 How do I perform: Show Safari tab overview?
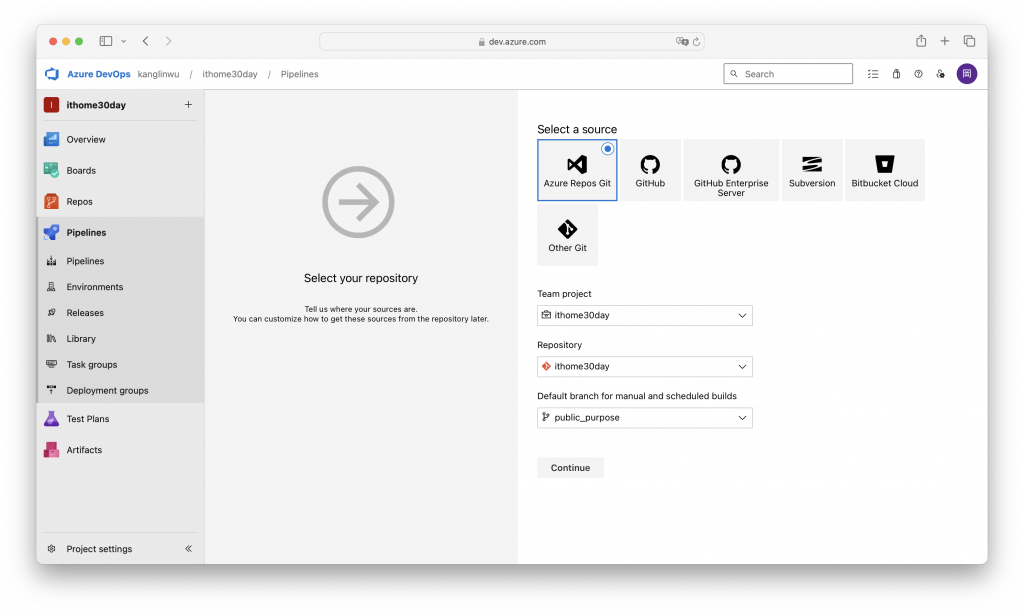[x=969, y=41]
